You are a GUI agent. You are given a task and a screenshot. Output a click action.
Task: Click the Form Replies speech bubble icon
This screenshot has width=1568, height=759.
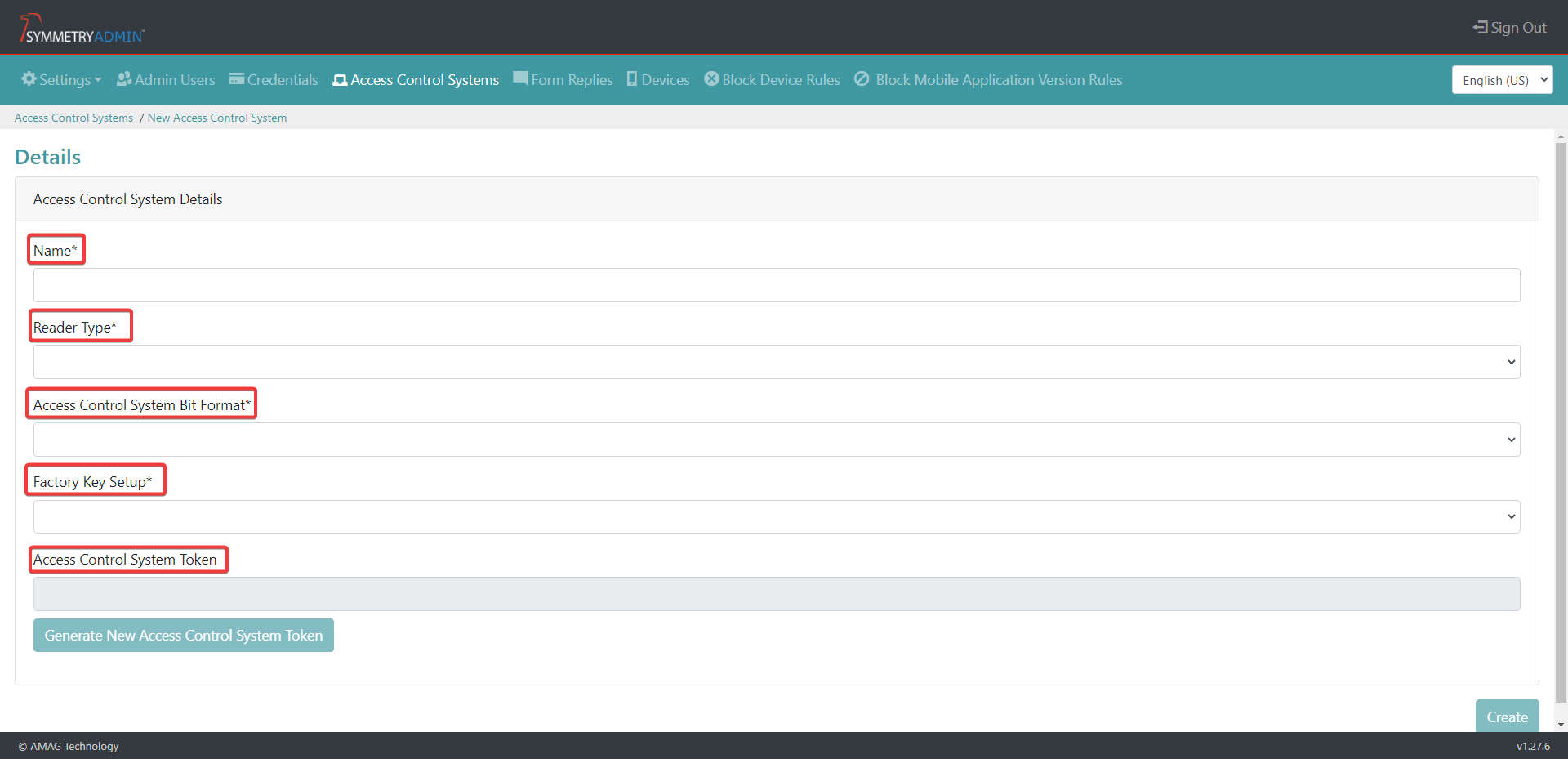point(520,79)
